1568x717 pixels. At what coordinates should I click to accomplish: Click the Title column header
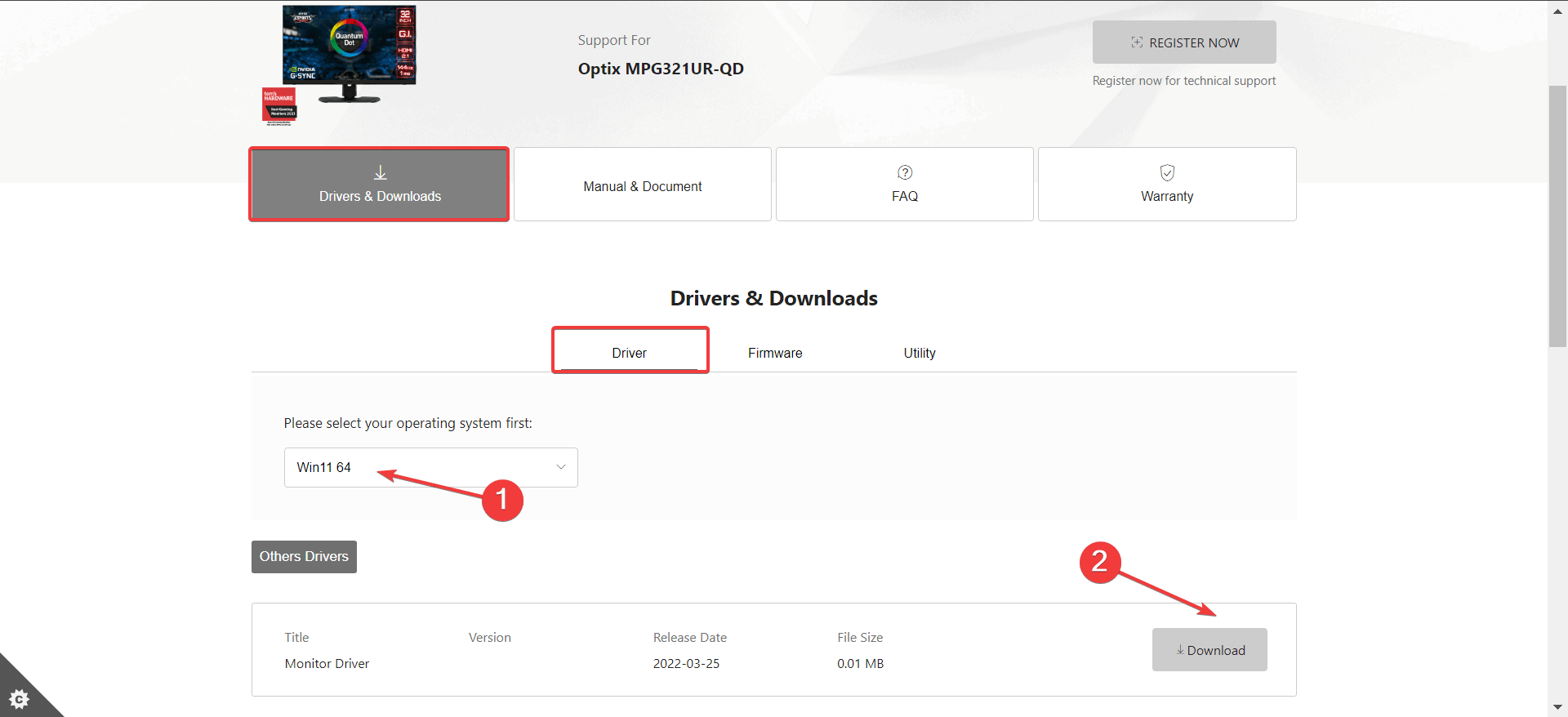click(x=296, y=637)
